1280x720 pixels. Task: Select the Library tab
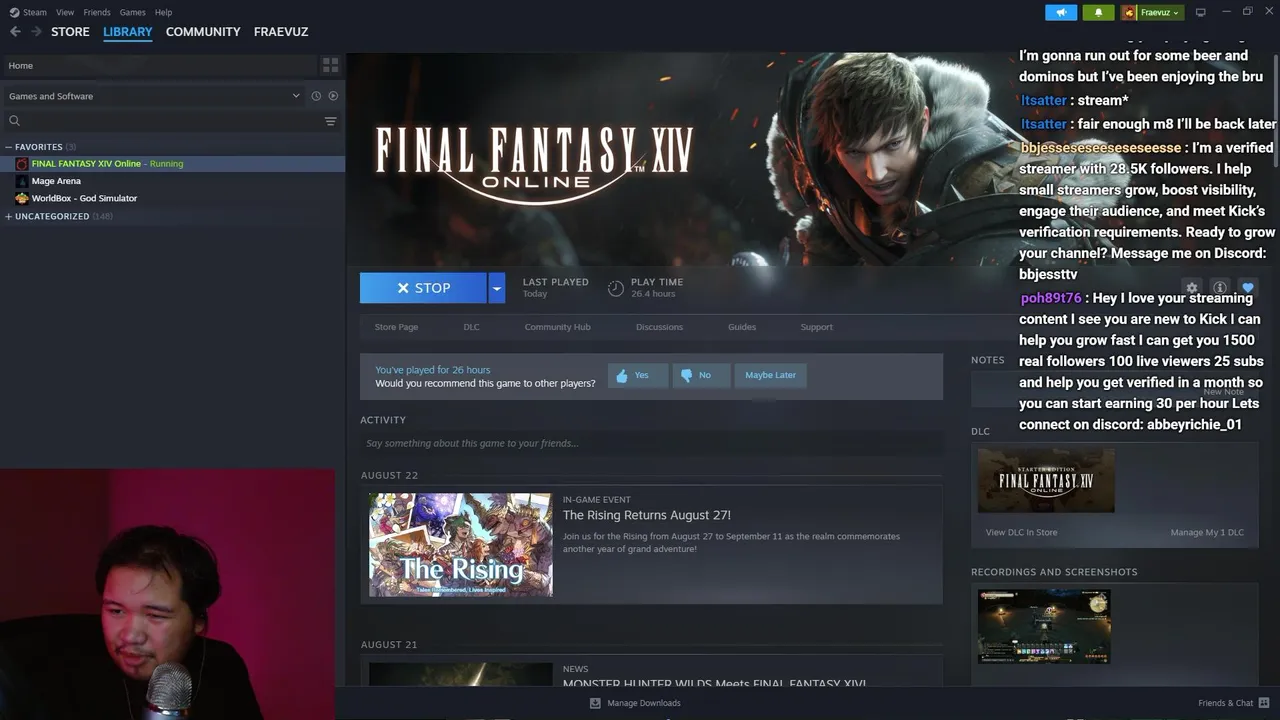coord(128,32)
